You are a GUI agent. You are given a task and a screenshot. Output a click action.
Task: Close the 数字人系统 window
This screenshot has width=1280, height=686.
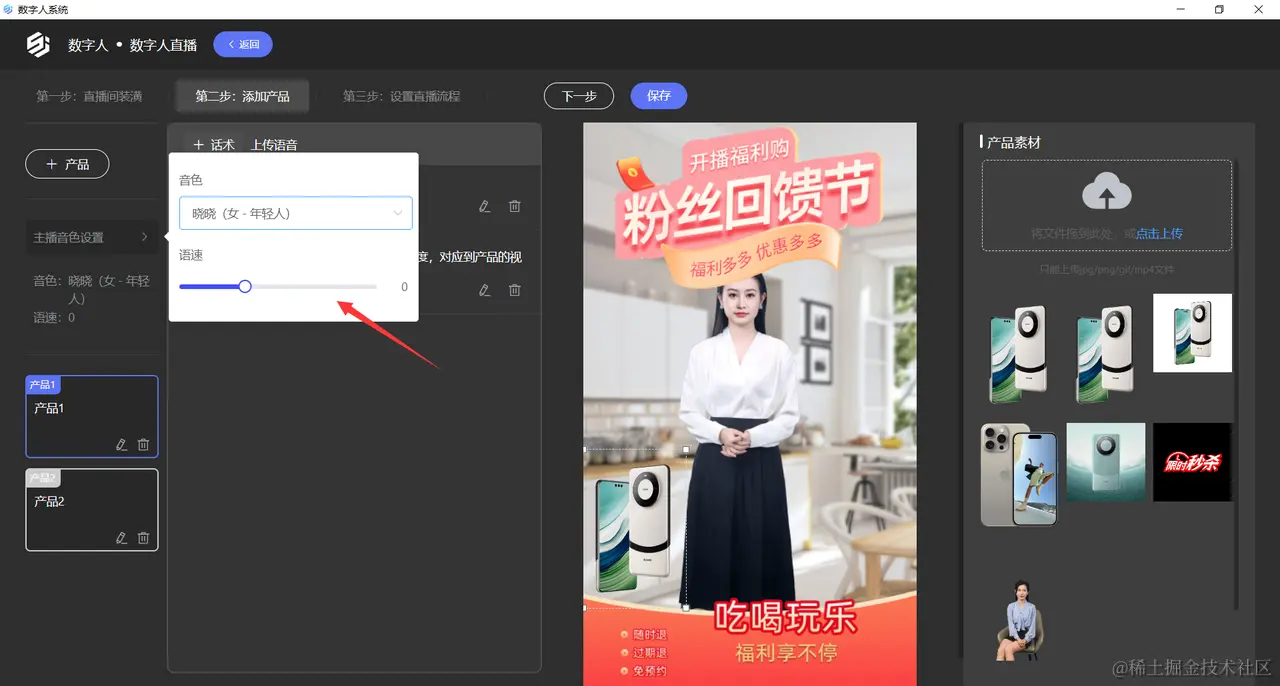pos(1259,9)
